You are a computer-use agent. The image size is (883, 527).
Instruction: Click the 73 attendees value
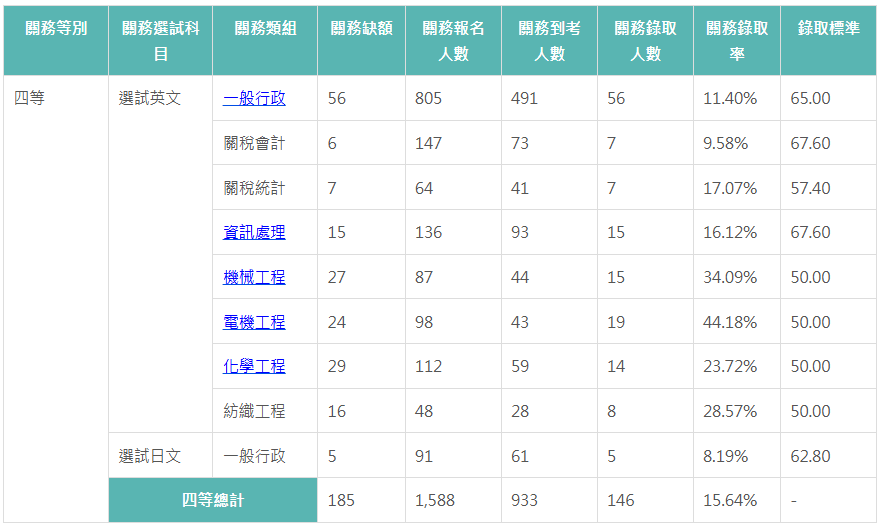pyautogui.click(x=520, y=143)
